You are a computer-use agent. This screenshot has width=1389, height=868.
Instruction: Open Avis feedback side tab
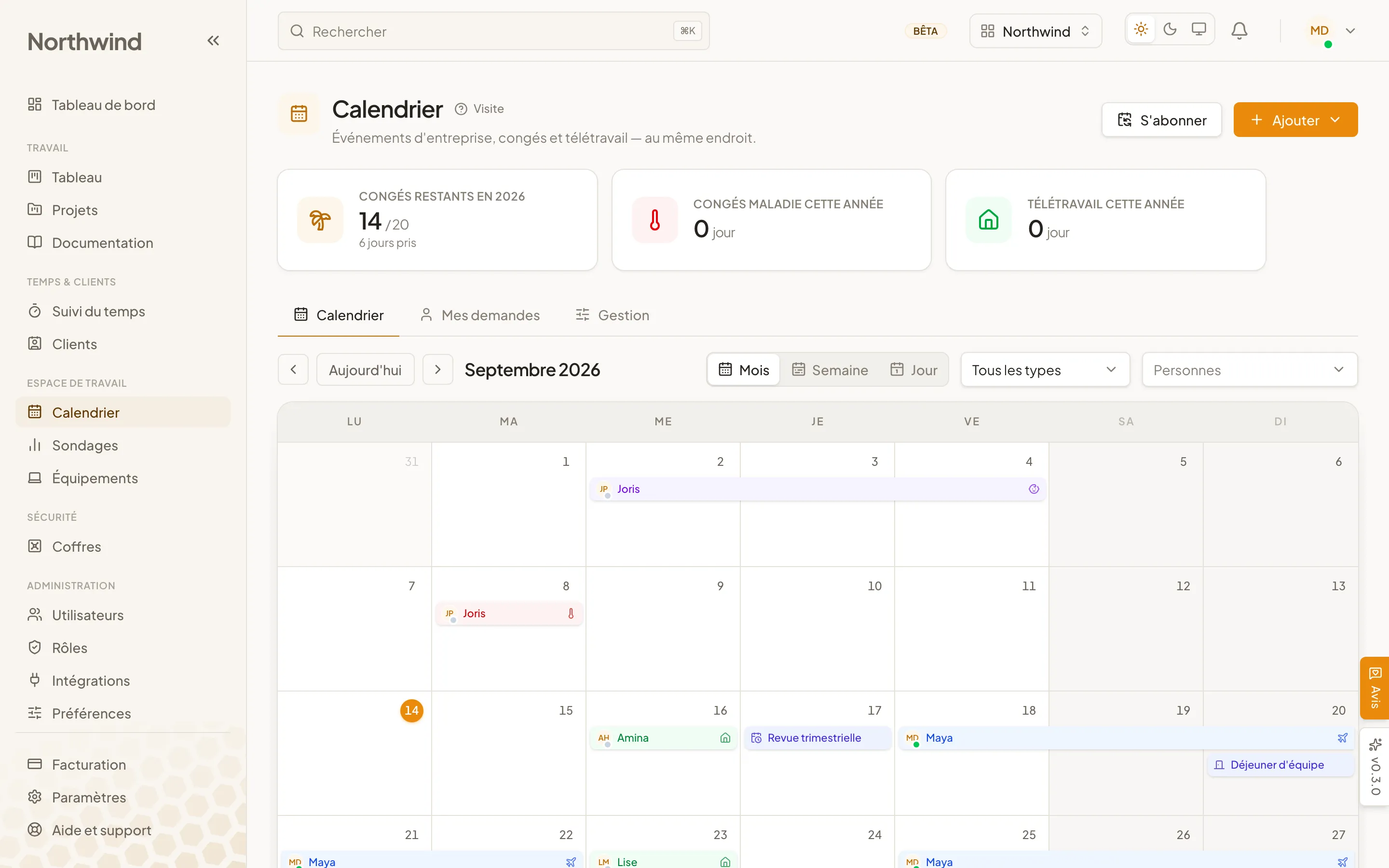tap(1375, 688)
